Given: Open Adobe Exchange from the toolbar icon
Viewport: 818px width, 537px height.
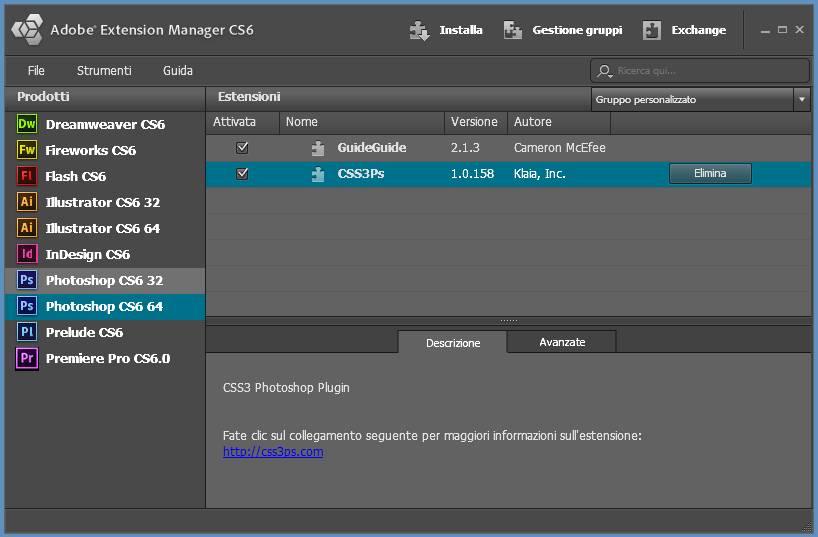Looking at the screenshot, I should (x=652, y=30).
